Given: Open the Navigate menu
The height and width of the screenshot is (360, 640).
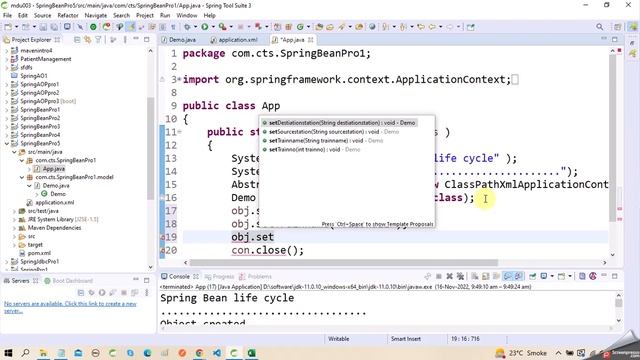Looking at the screenshot, I should (x=96, y=15).
